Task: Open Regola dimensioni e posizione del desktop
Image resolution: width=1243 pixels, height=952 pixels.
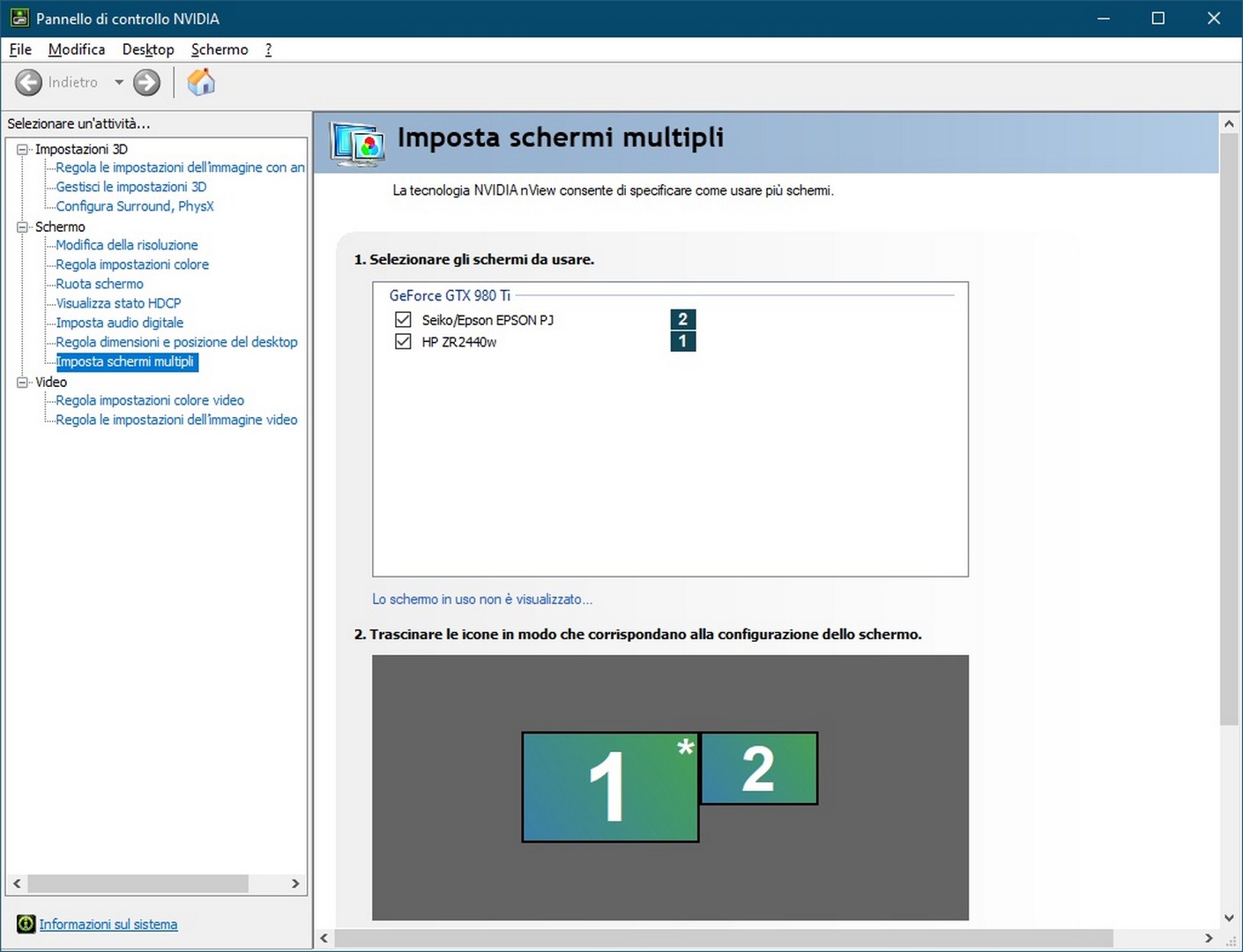Action: (176, 342)
